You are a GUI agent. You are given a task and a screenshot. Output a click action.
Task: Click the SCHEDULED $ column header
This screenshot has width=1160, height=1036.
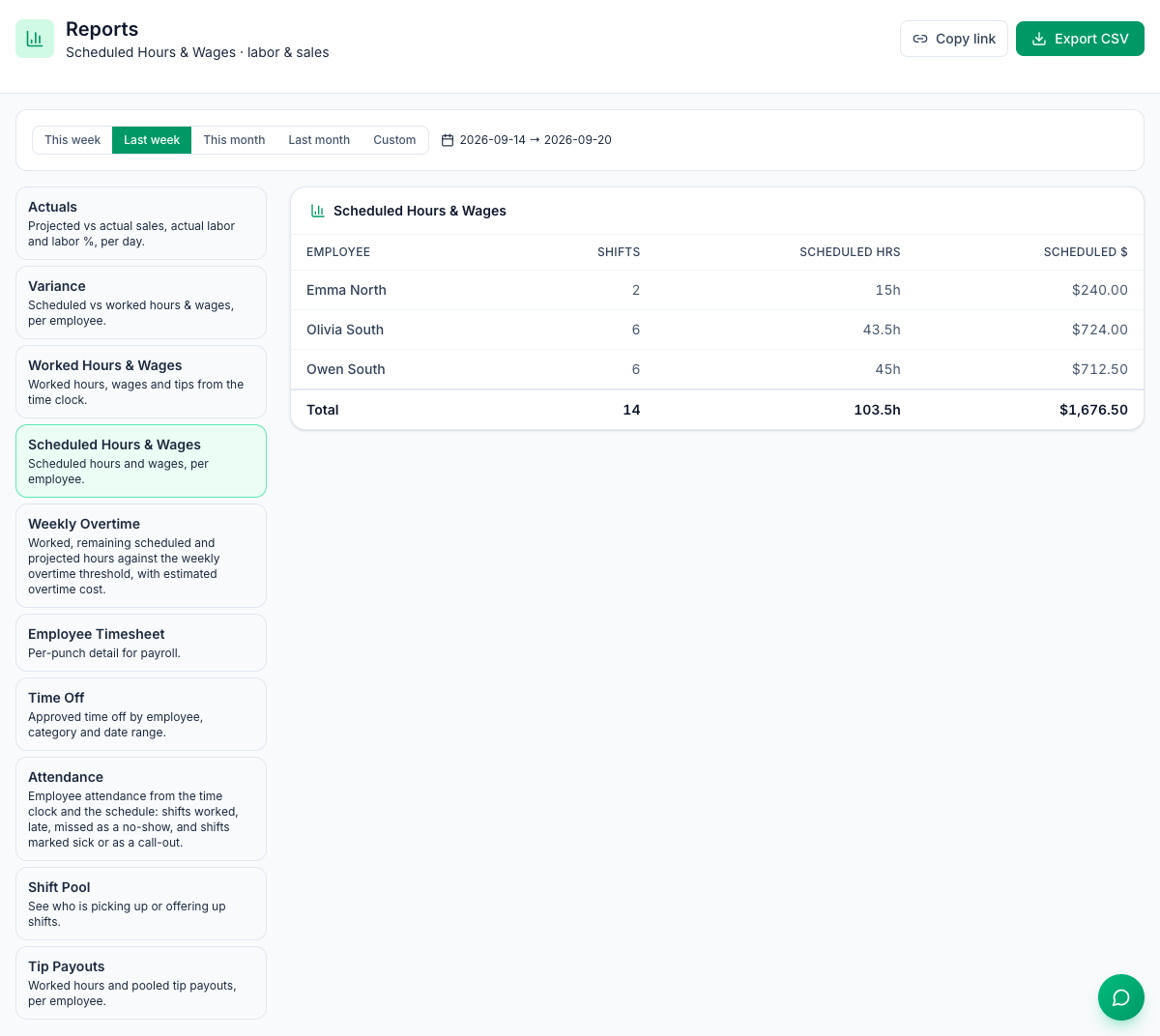click(1086, 252)
